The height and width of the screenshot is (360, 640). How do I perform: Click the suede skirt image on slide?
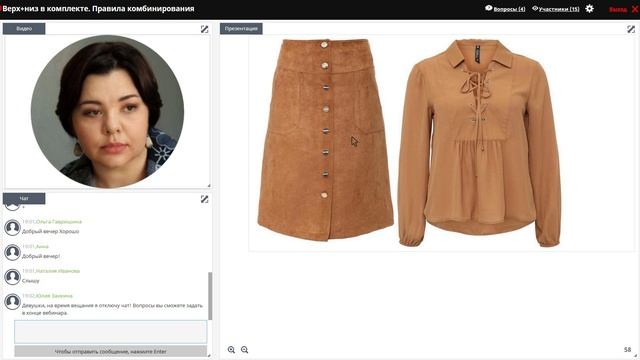tap(325, 140)
